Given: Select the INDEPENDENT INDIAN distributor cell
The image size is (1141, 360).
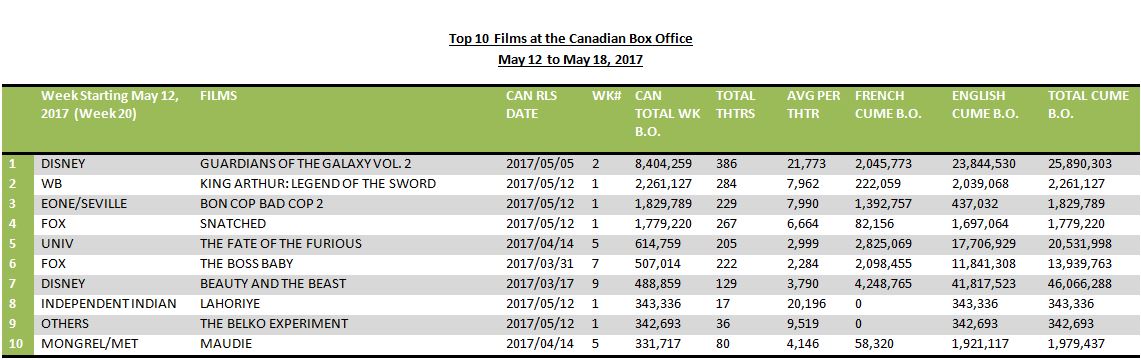Looking at the screenshot, I should point(108,303).
